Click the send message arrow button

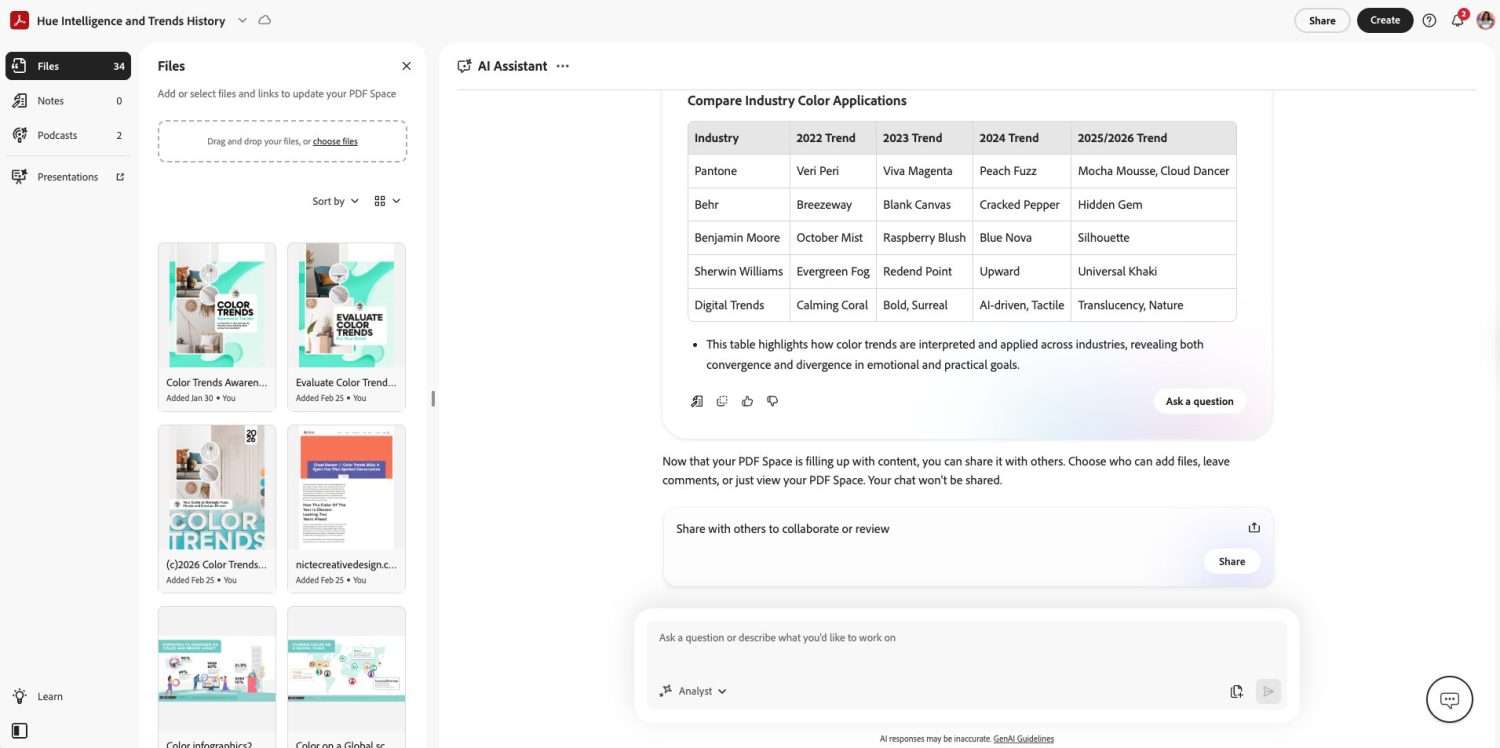pos(1268,691)
